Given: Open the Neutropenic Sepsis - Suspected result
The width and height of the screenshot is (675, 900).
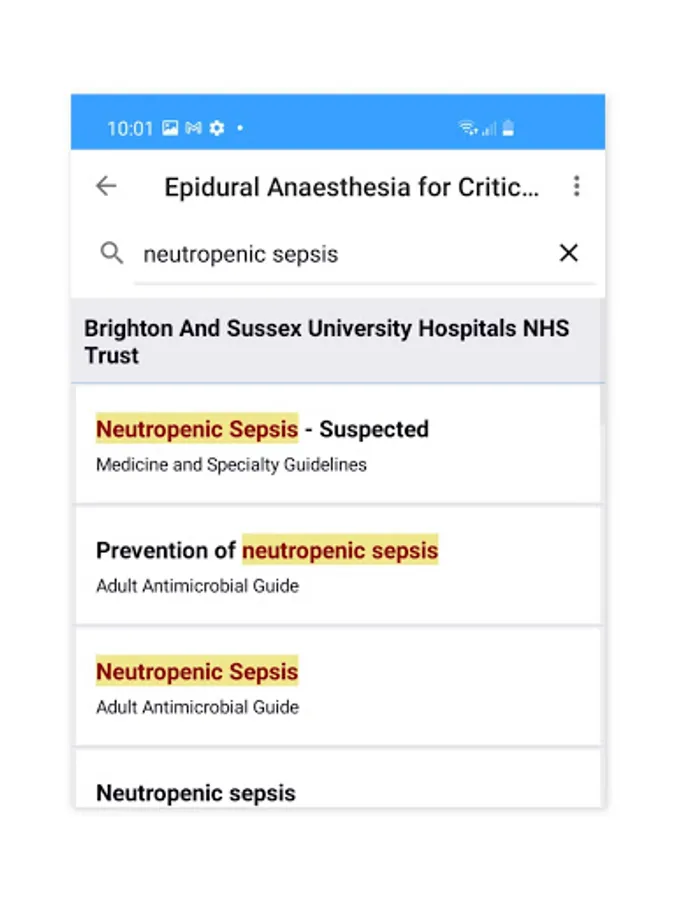Looking at the screenshot, I should (x=337, y=445).
